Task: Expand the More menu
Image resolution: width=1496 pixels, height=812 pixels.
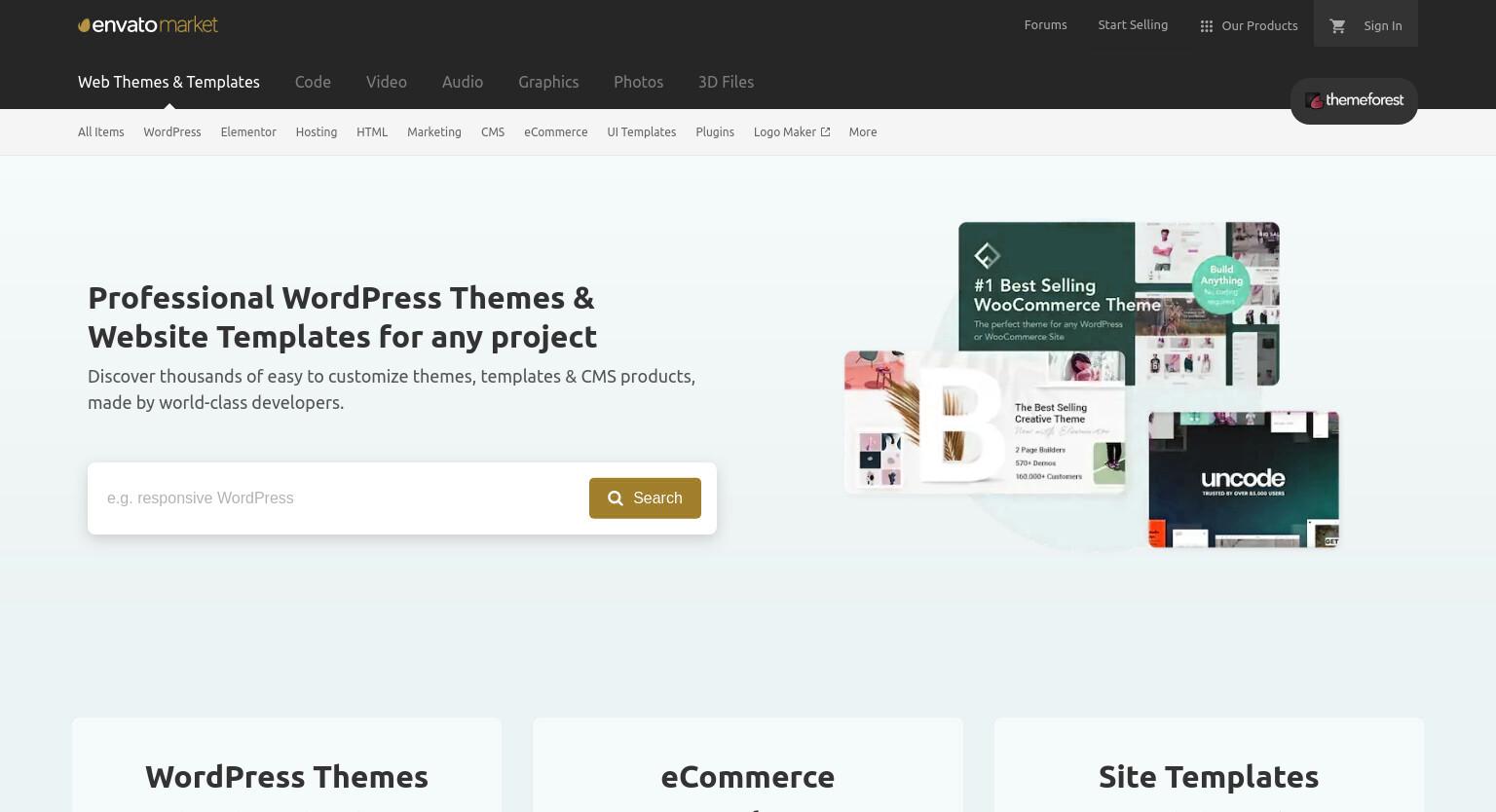Action: point(863,132)
